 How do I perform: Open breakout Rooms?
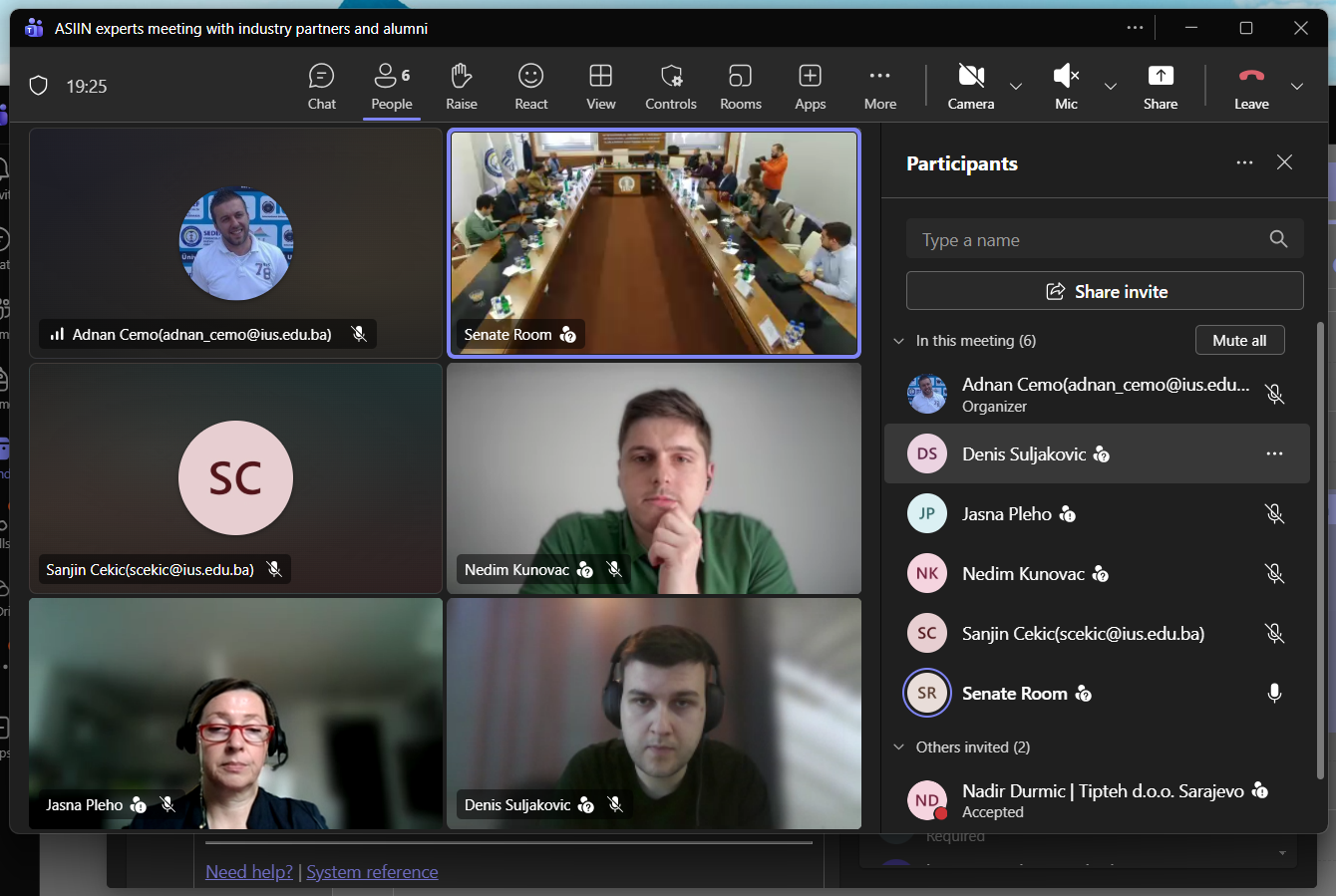pos(740,87)
